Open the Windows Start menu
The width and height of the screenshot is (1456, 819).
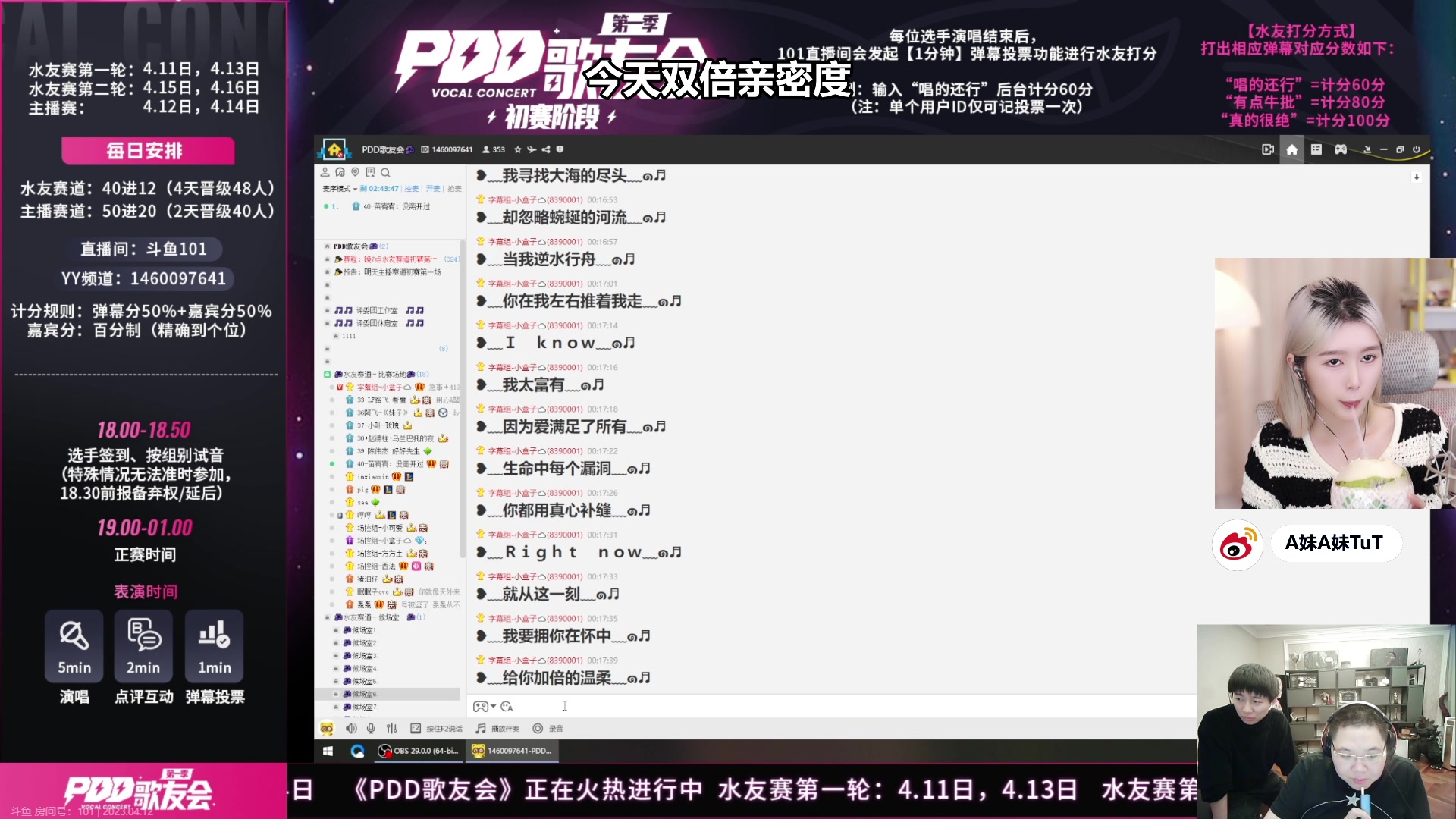coord(328,751)
